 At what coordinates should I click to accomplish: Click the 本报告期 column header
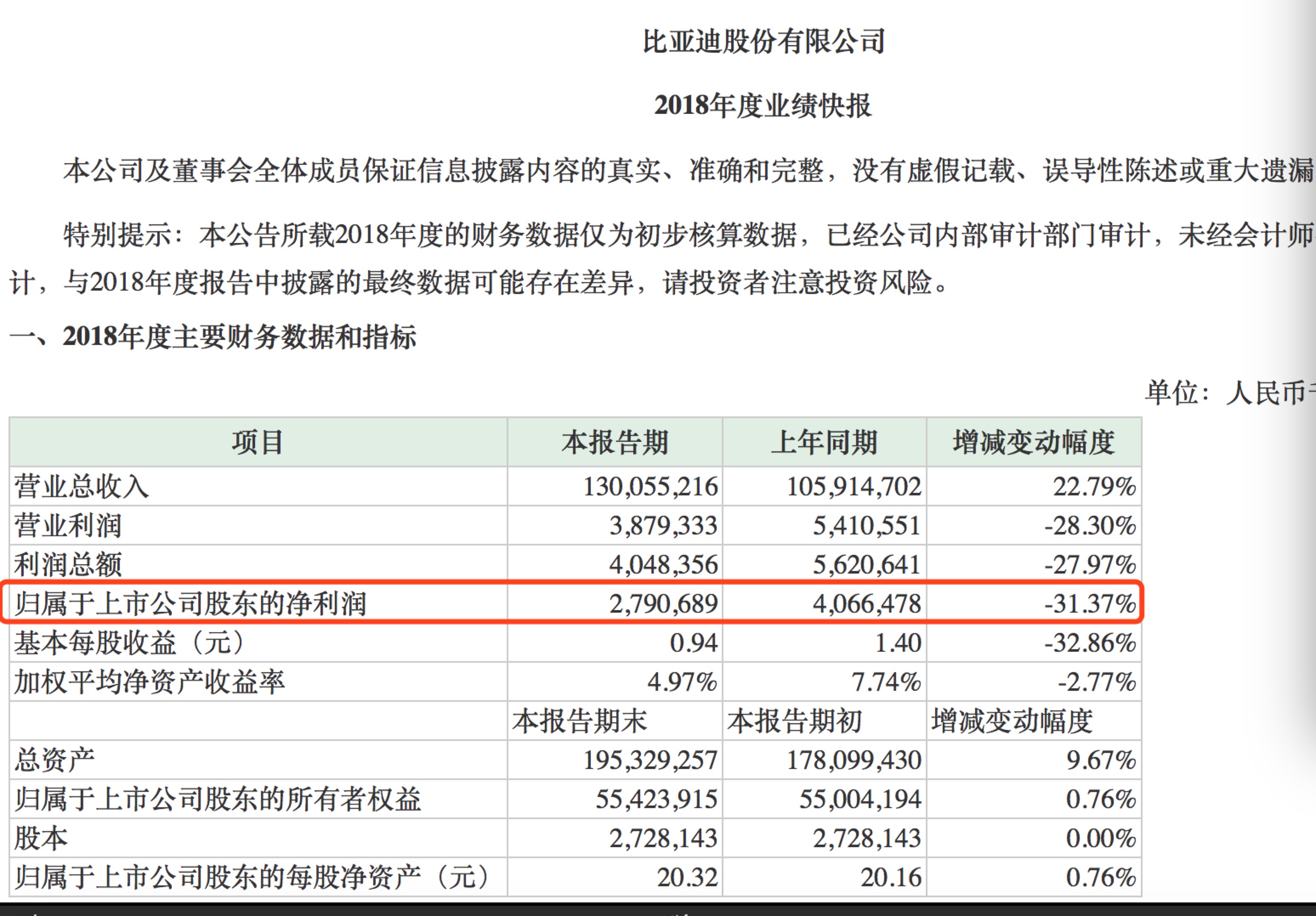(615, 442)
